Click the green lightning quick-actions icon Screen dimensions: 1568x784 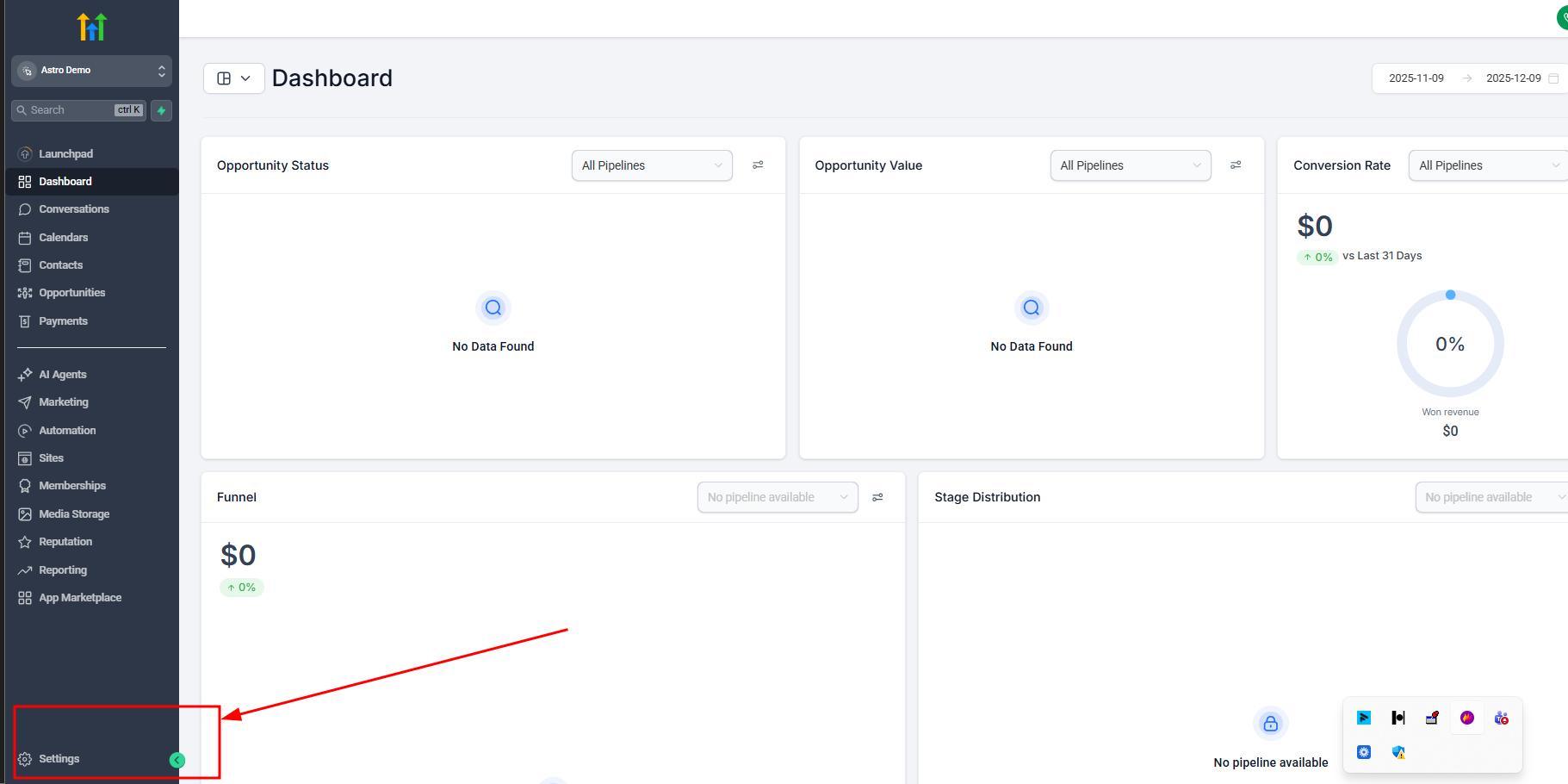tap(161, 110)
